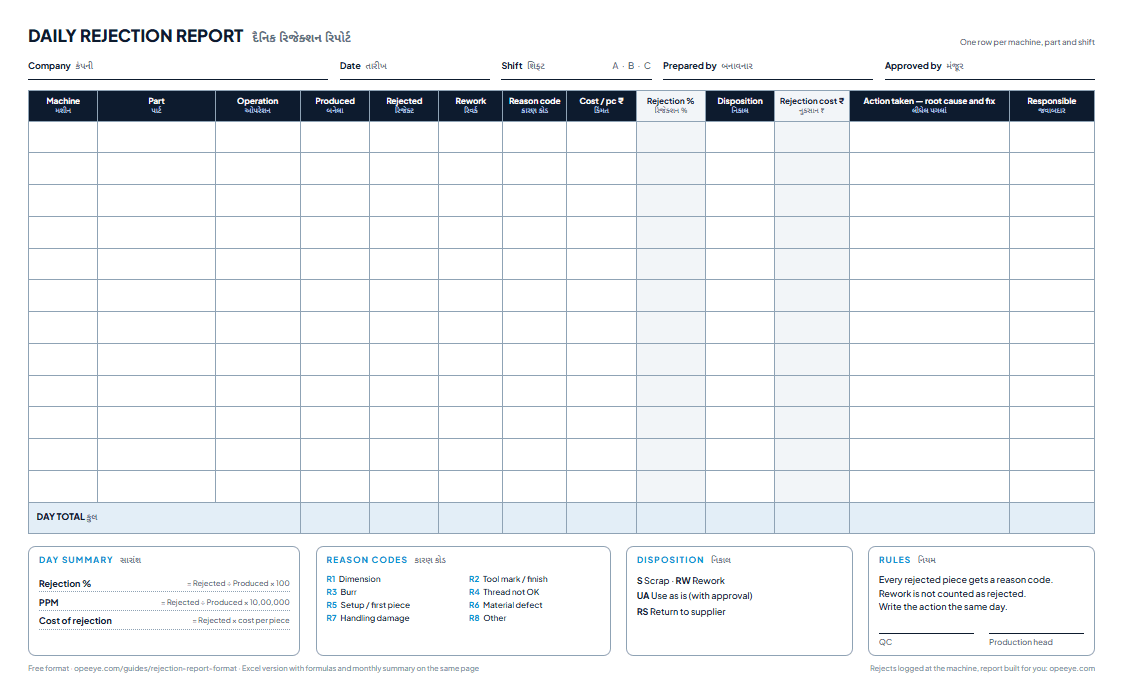Click reason code R8 Other

[488, 618]
